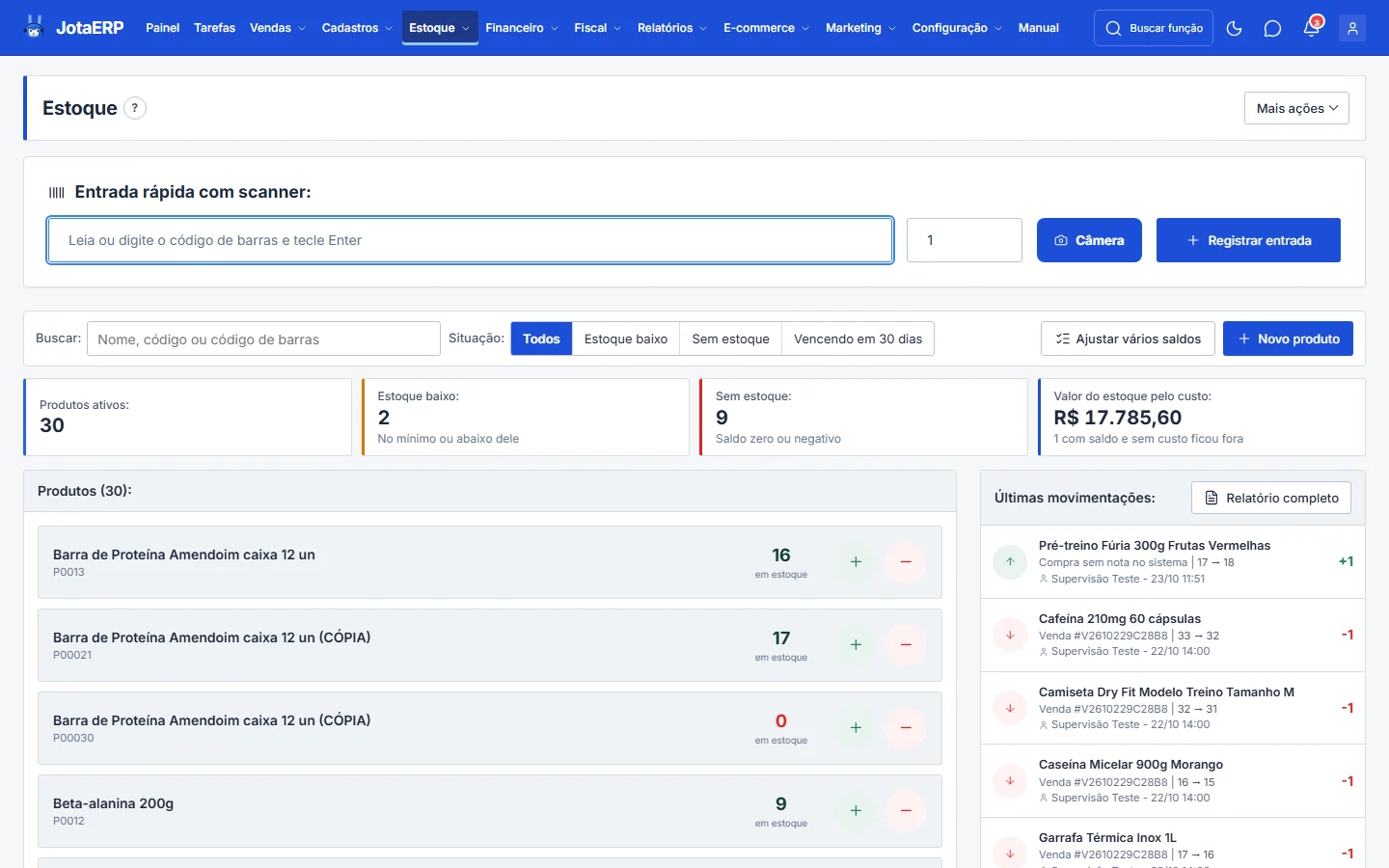Remove stock from product P00021

pyautogui.click(x=906, y=645)
